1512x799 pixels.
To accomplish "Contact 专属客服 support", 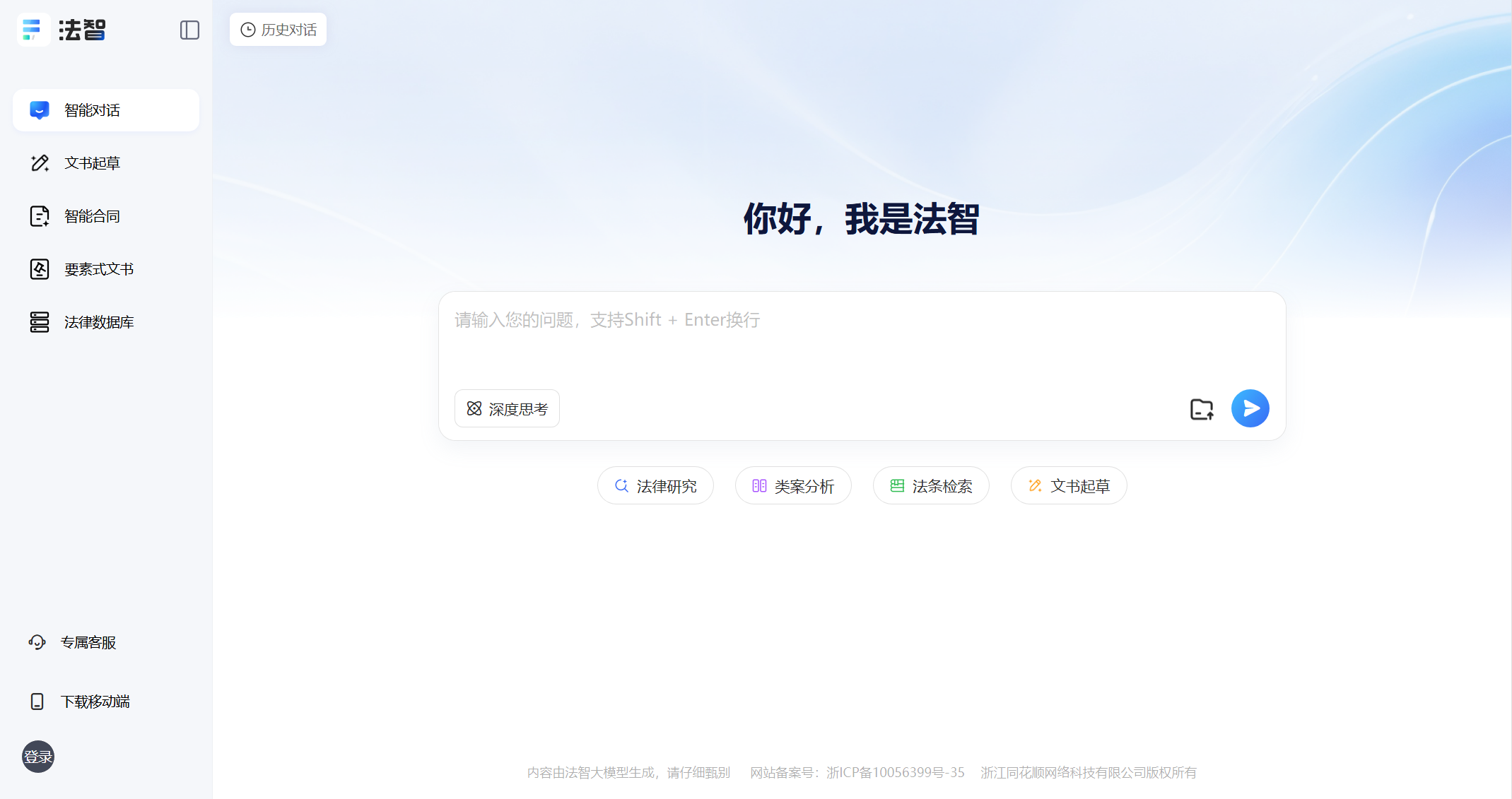I will point(72,642).
